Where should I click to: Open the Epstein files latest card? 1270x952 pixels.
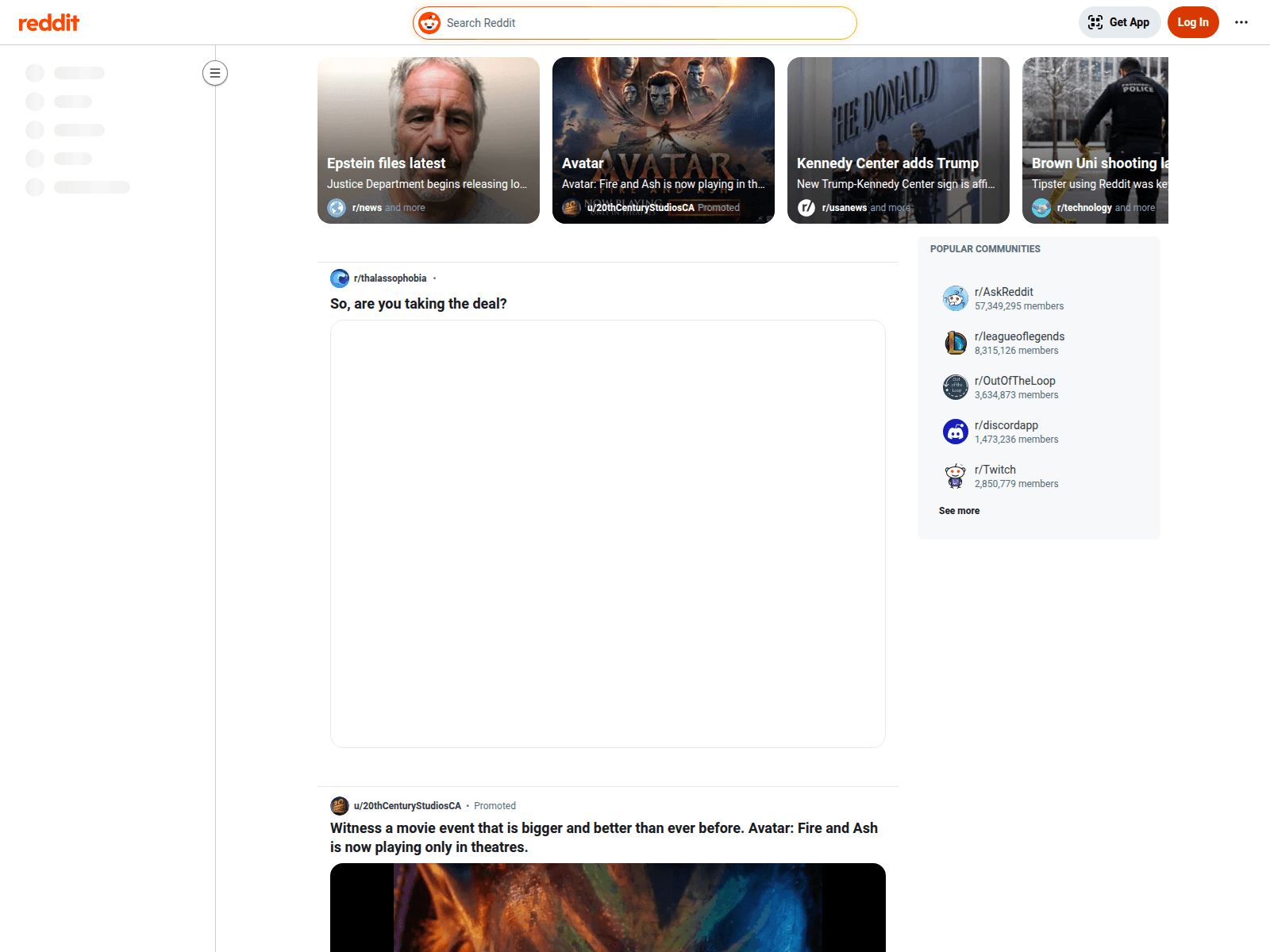pyautogui.click(x=429, y=140)
